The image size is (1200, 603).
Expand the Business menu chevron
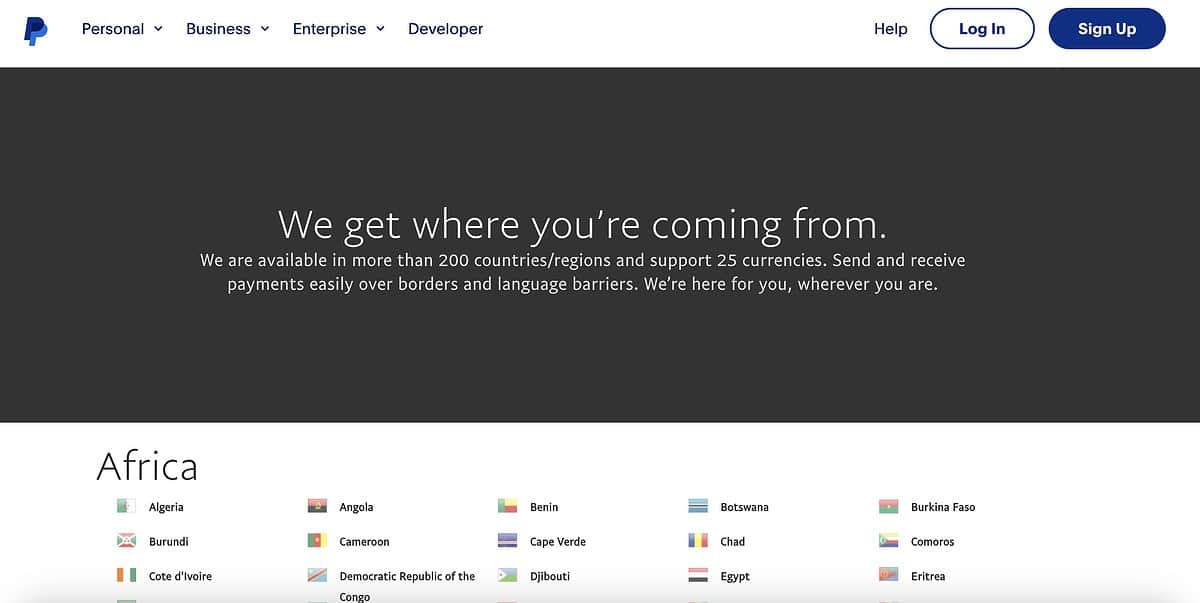pos(265,29)
